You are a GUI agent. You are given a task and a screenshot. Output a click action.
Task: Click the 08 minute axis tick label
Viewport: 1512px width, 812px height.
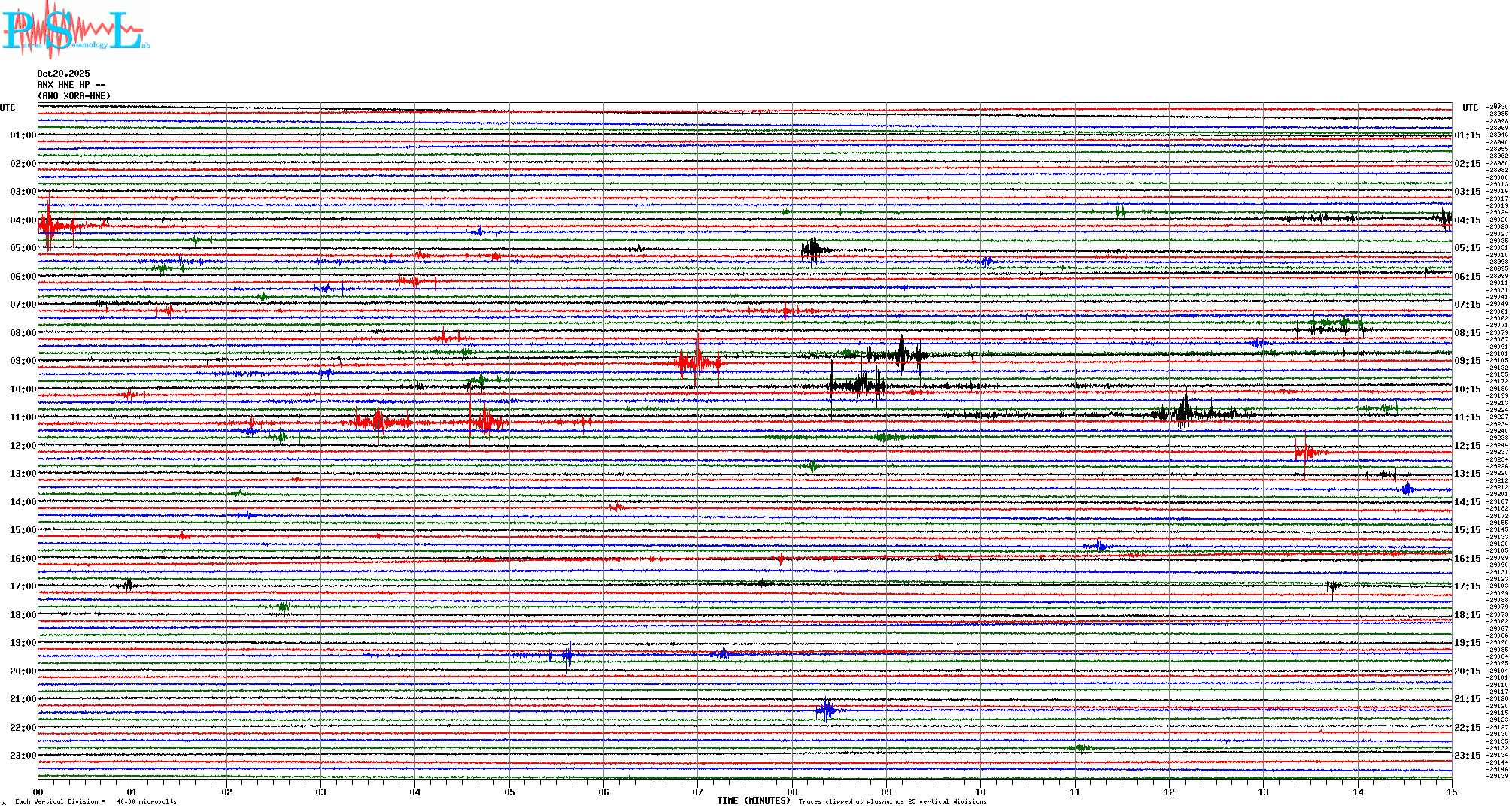pos(792,792)
